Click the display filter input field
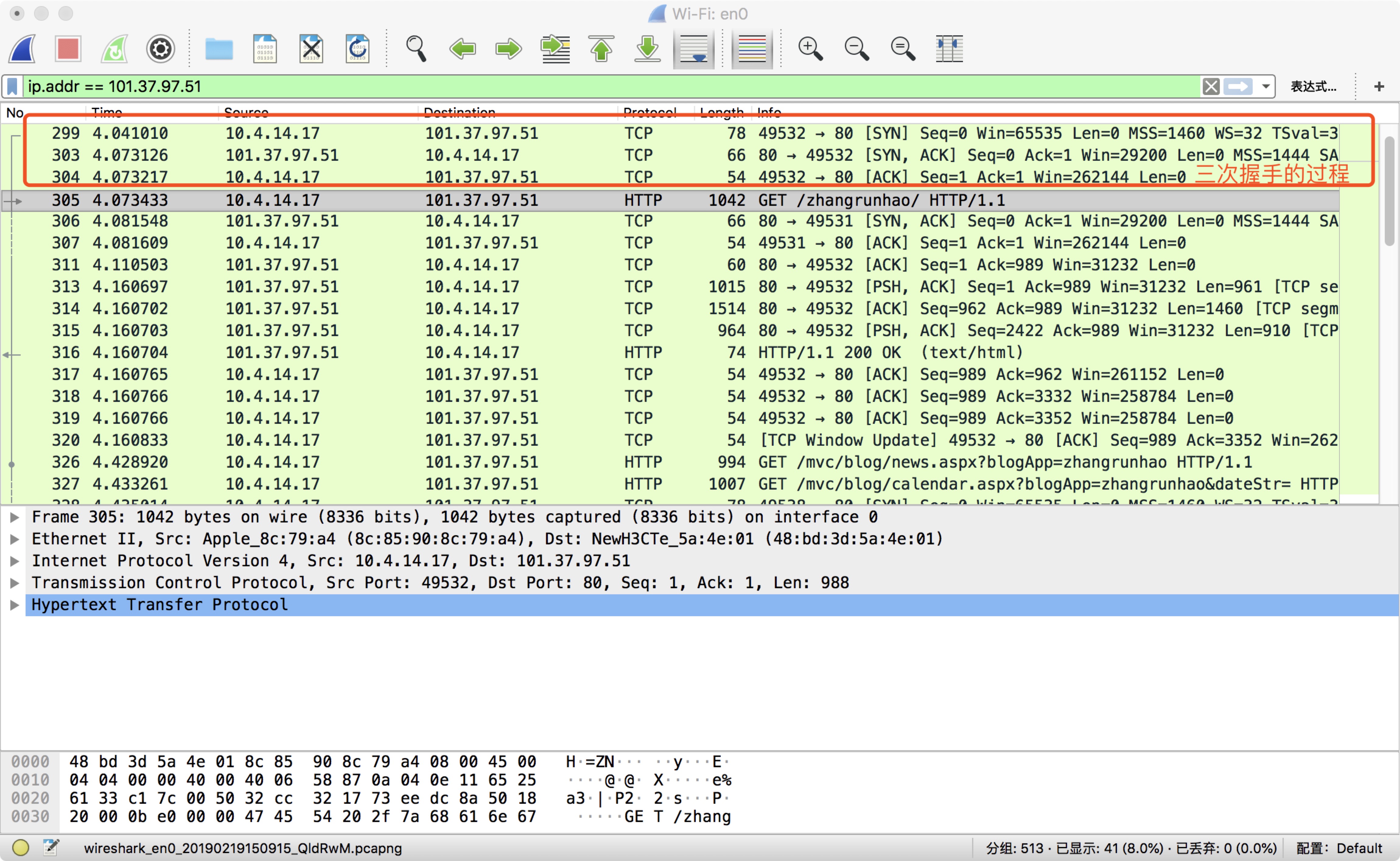Image resolution: width=1400 pixels, height=861 pixels. coord(612,86)
